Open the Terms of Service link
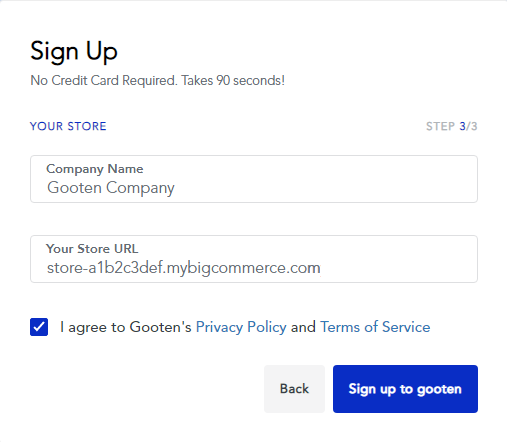The height and width of the screenshot is (442, 507). (x=375, y=327)
